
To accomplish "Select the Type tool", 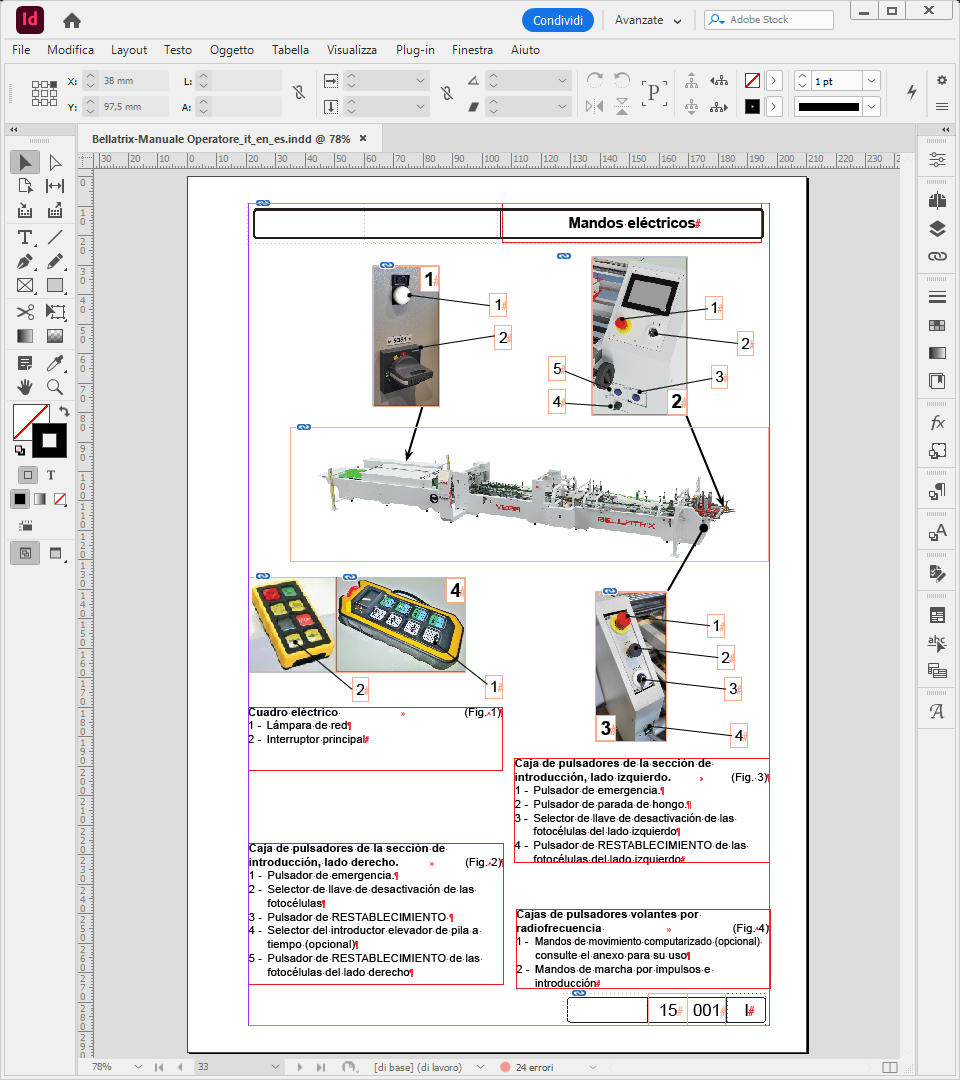I will 25,238.
